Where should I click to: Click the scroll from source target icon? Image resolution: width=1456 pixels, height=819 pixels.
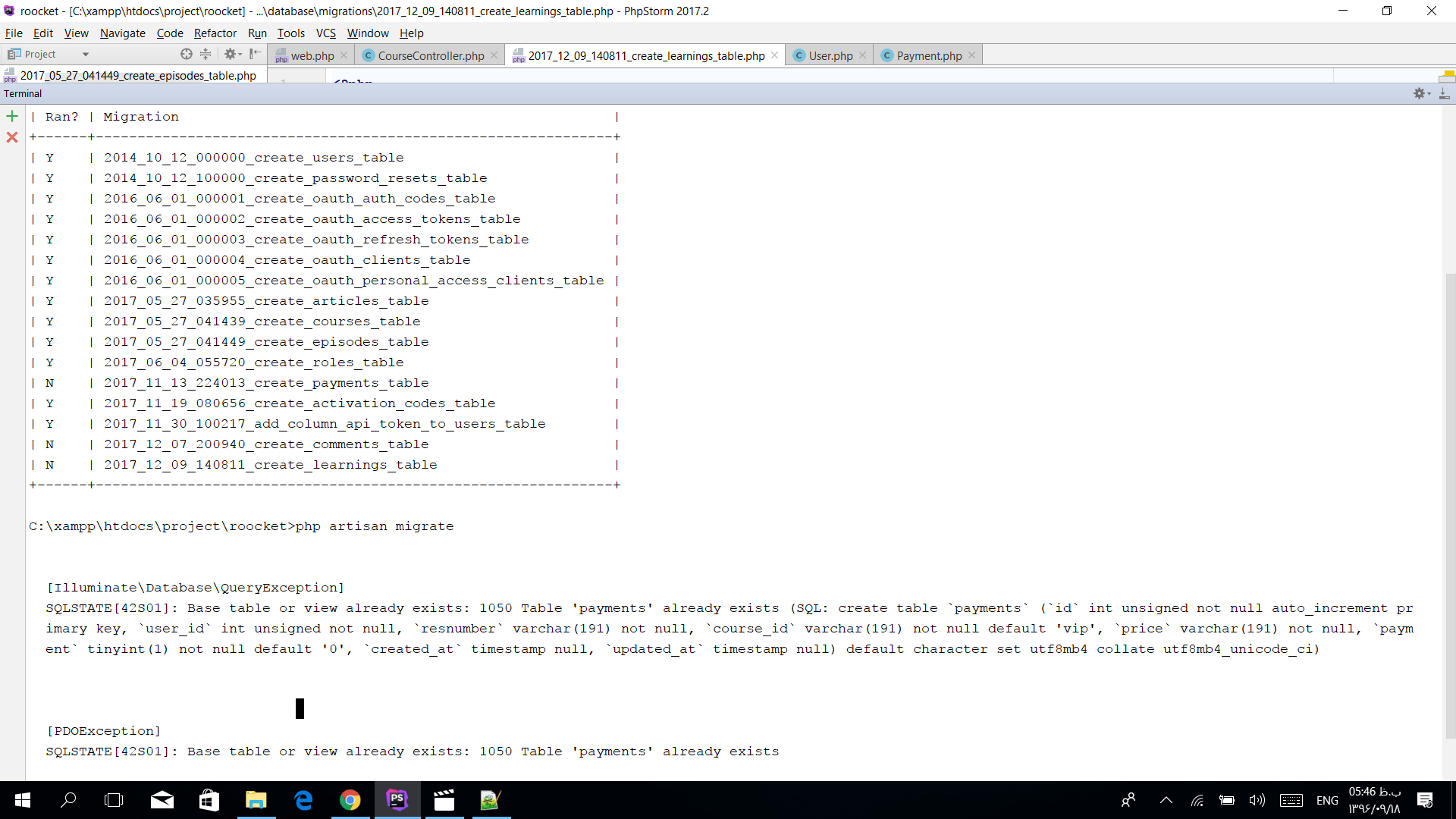187,54
